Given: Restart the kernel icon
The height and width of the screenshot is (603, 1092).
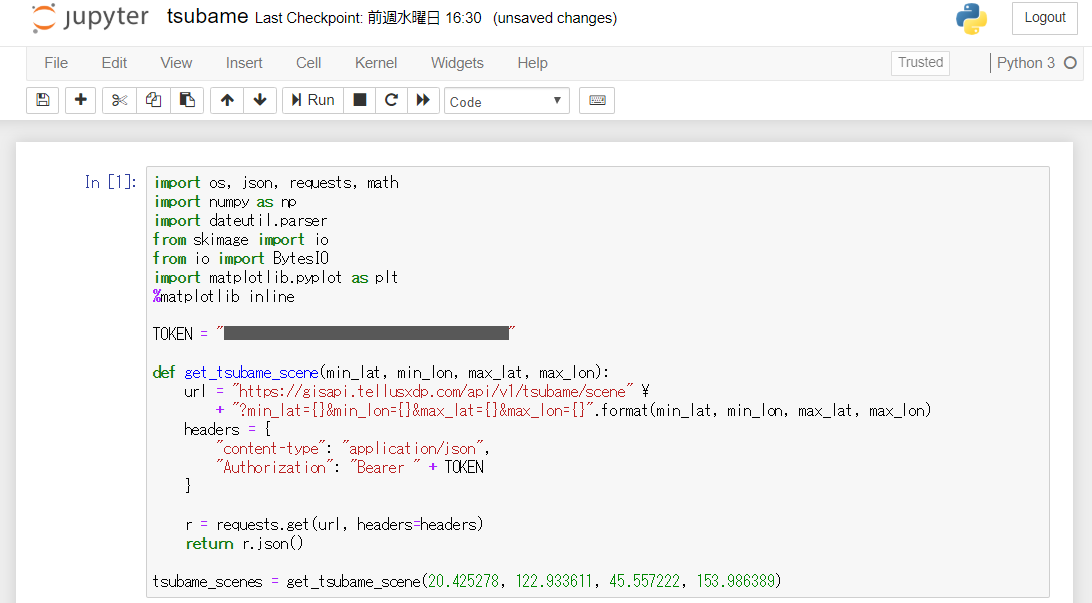Looking at the screenshot, I should (391, 100).
